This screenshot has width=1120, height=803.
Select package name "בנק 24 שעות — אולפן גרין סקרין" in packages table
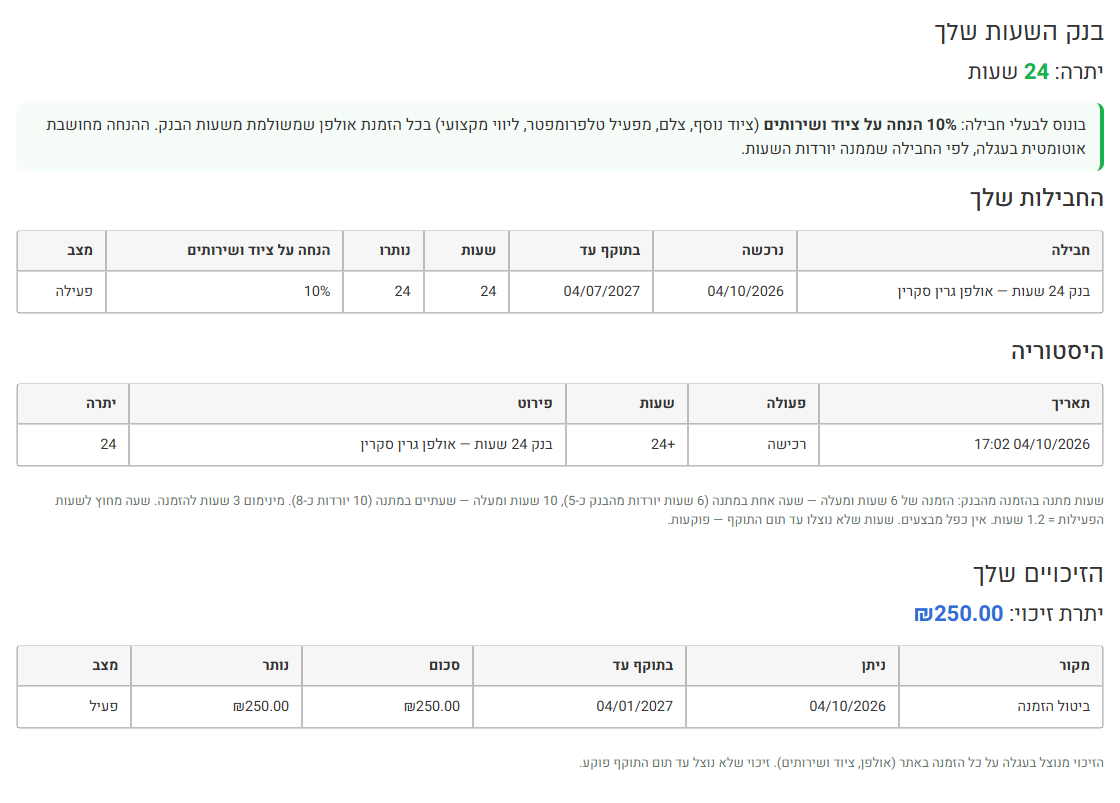[994, 291]
